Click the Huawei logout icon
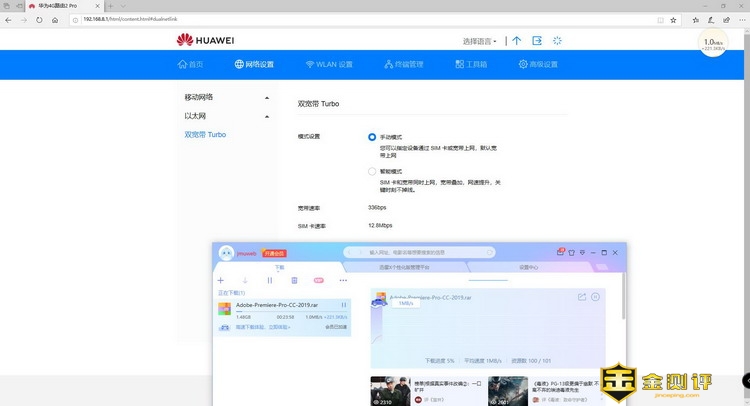750x406 pixels. (537, 41)
